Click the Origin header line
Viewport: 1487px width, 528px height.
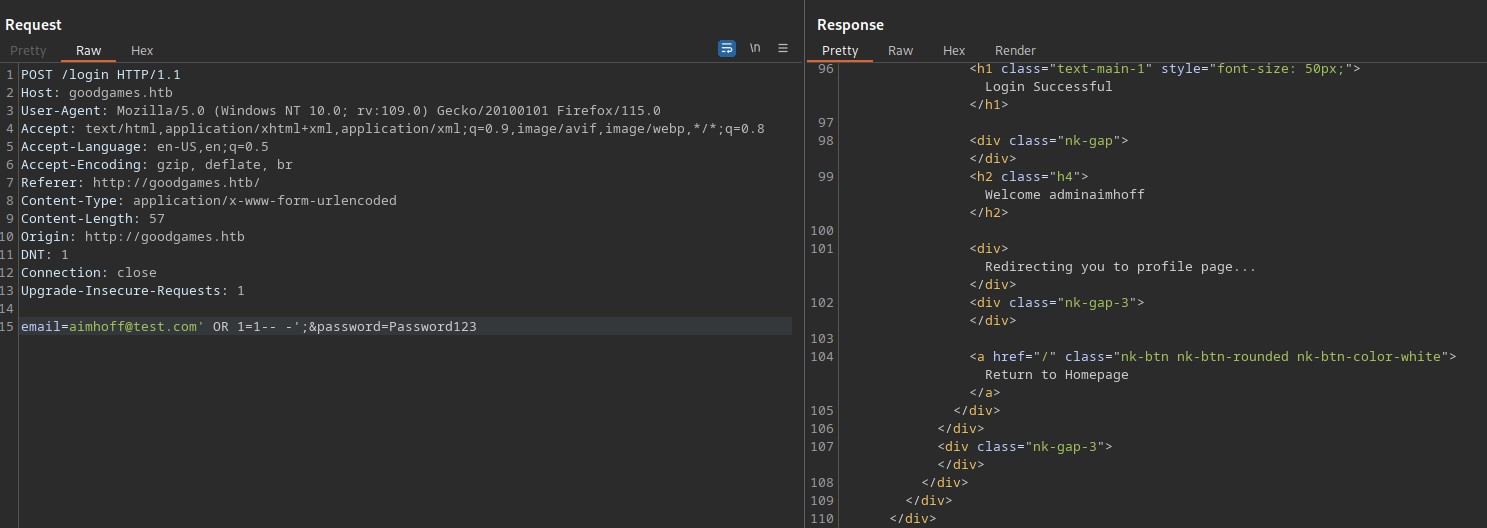click(x=133, y=237)
